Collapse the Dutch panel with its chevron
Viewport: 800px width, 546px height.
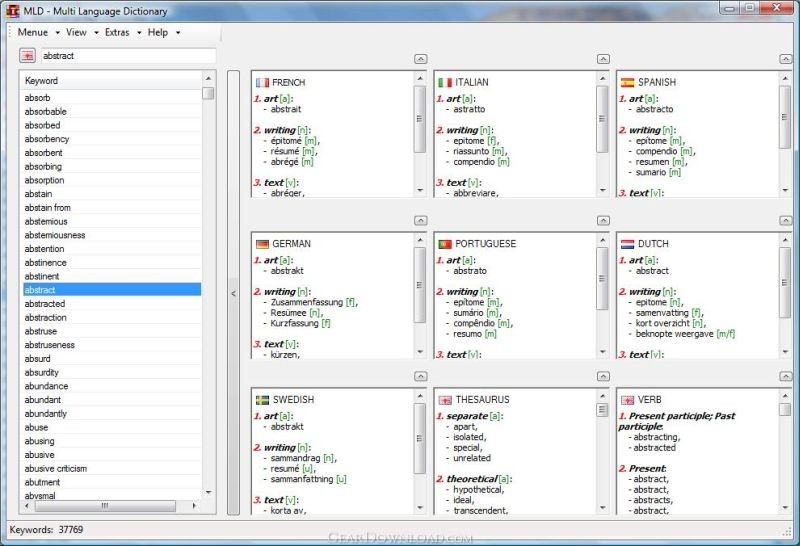[x=786, y=220]
